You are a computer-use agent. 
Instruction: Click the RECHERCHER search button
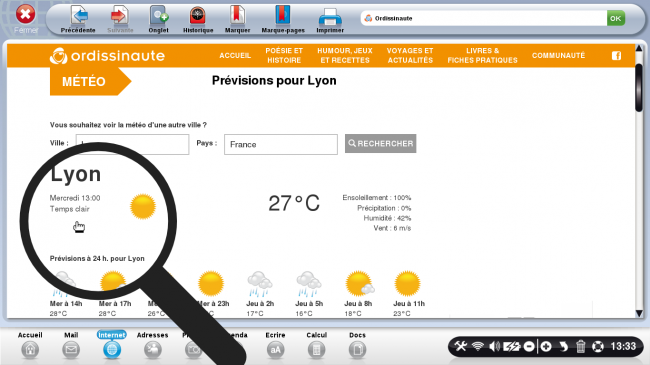coord(381,144)
